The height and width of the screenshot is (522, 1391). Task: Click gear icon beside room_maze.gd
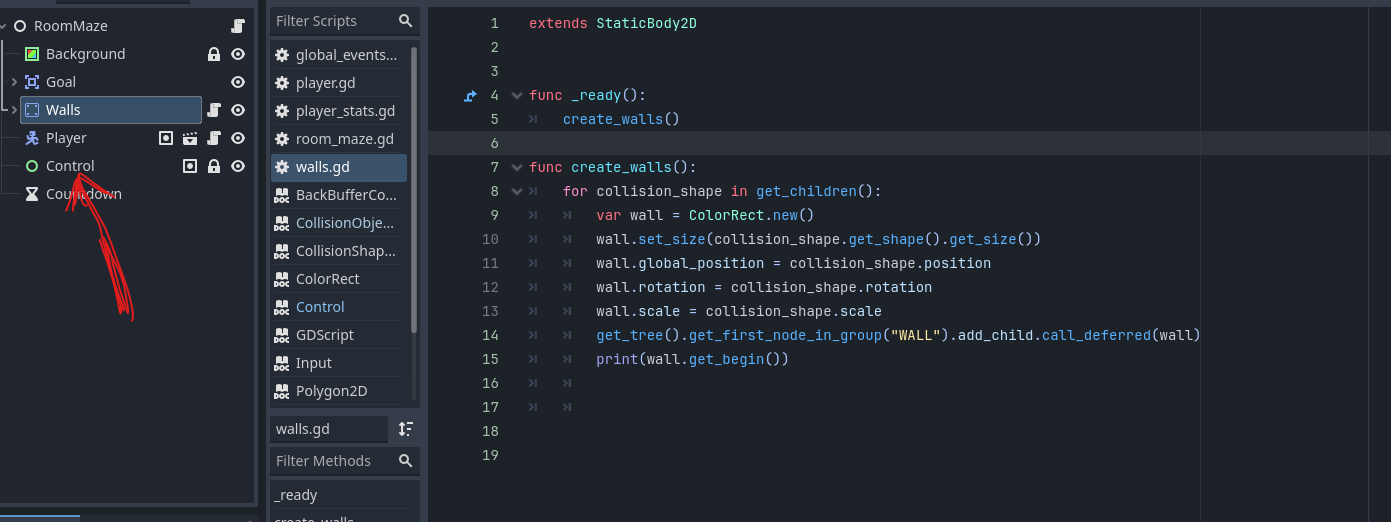282,139
